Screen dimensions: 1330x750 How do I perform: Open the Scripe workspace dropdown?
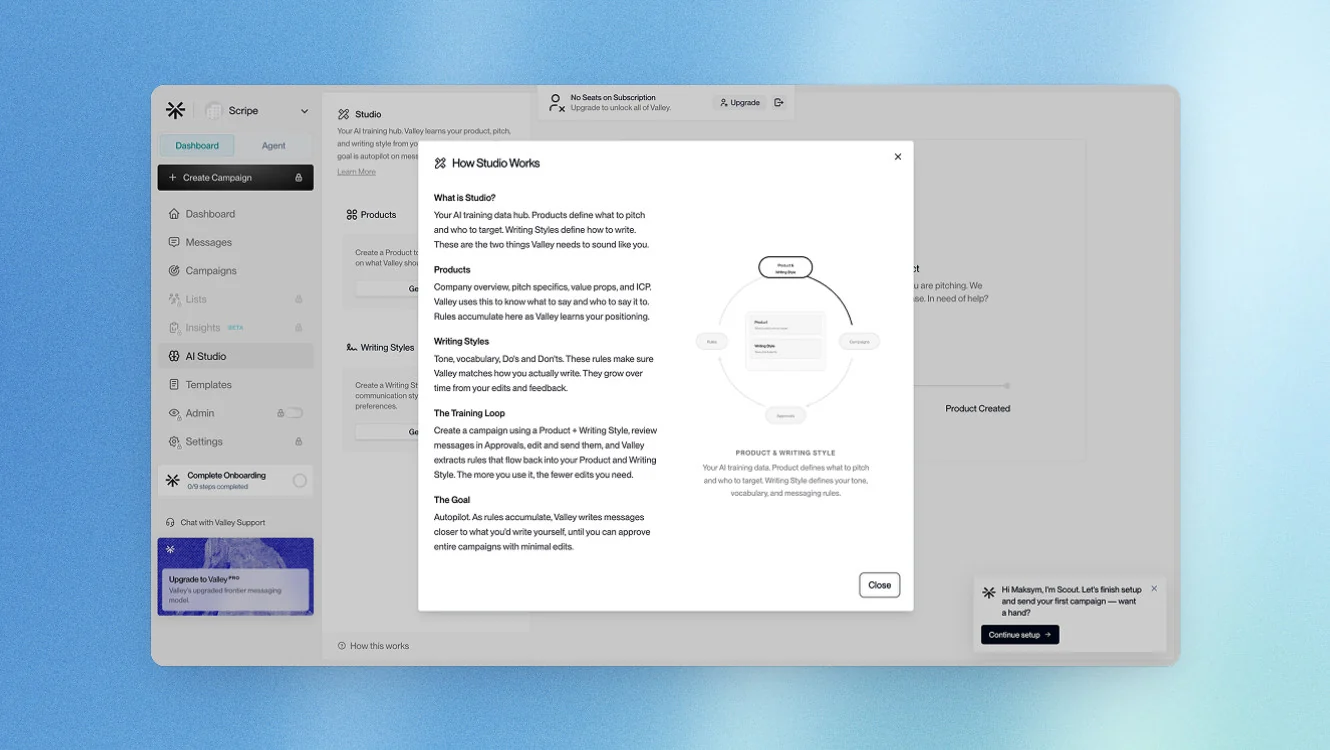point(258,111)
